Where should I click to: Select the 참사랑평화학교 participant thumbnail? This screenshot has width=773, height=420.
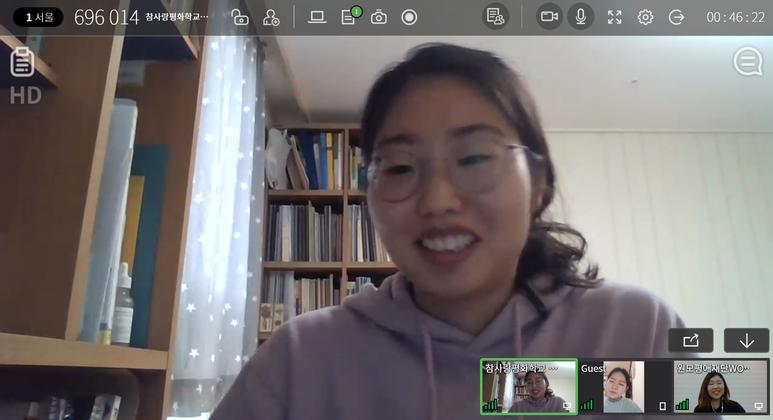point(529,386)
